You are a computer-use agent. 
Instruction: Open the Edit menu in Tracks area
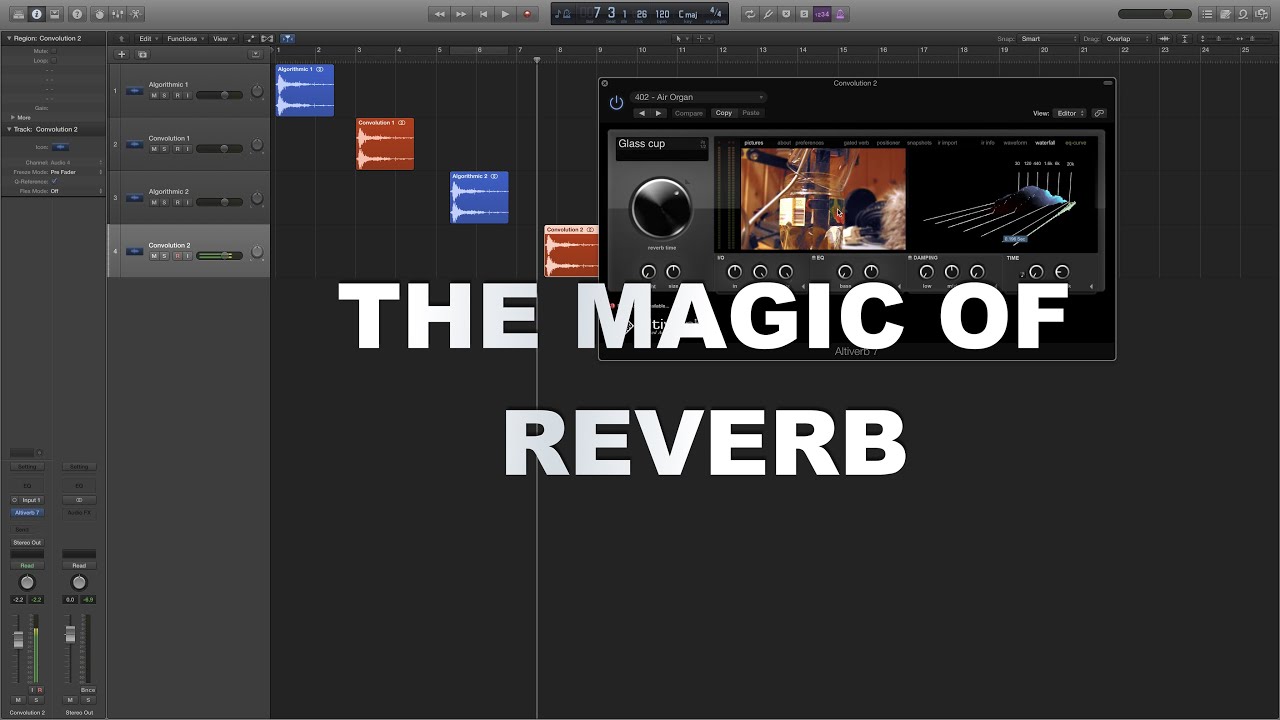coord(147,39)
